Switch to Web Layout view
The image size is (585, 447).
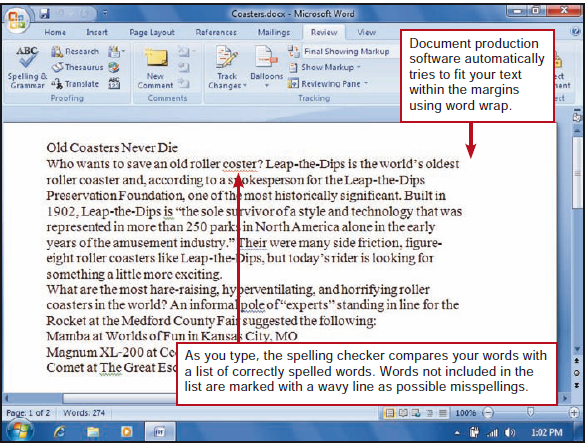click(416, 413)
